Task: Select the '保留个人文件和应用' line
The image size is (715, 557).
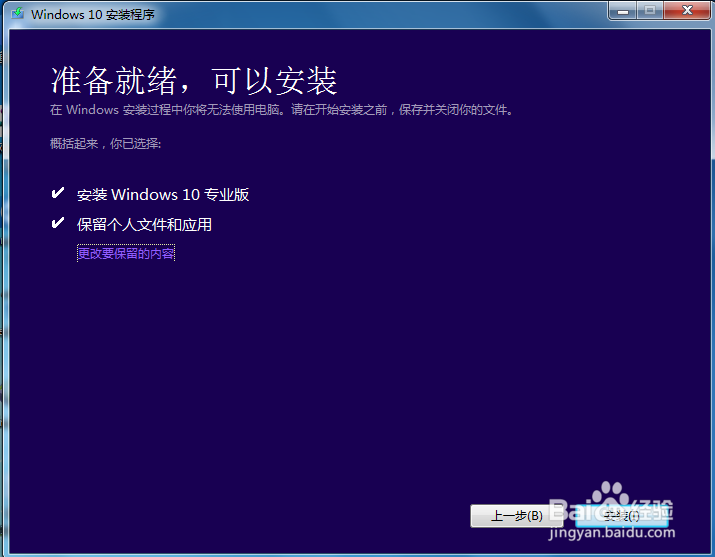Action: point(144,225)
